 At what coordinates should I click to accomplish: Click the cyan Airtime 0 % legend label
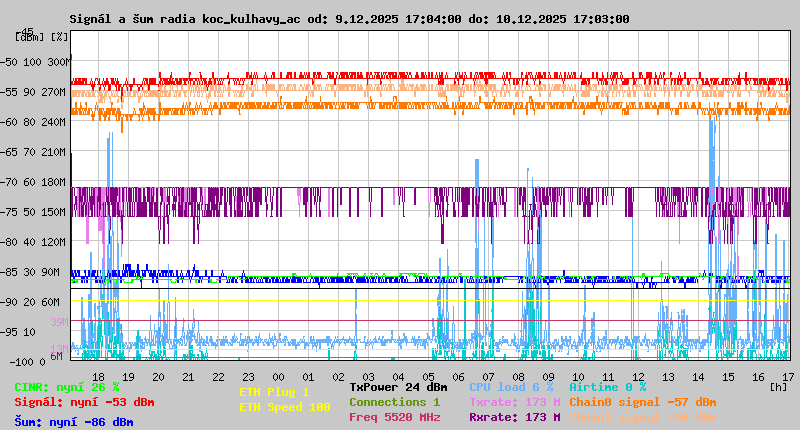click(x=607, y=387)
